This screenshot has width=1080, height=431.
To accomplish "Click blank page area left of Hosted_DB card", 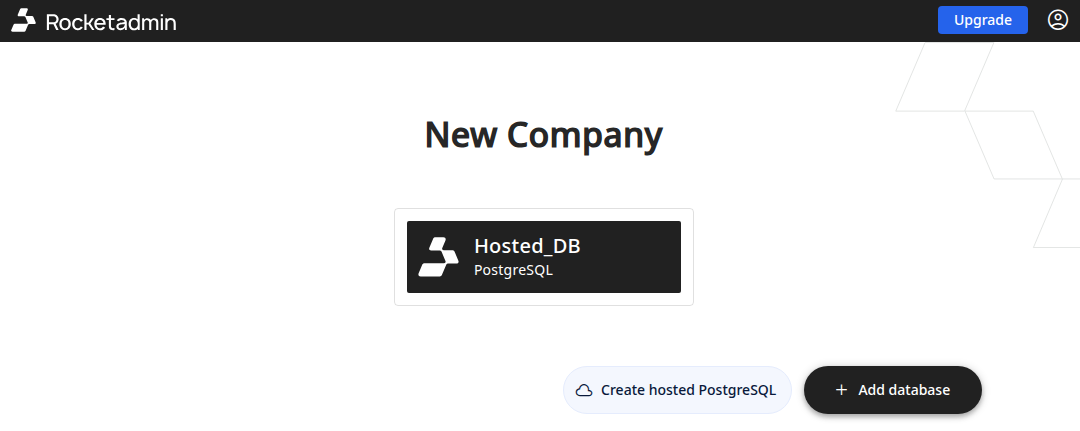I will click(x=200, y=257).
